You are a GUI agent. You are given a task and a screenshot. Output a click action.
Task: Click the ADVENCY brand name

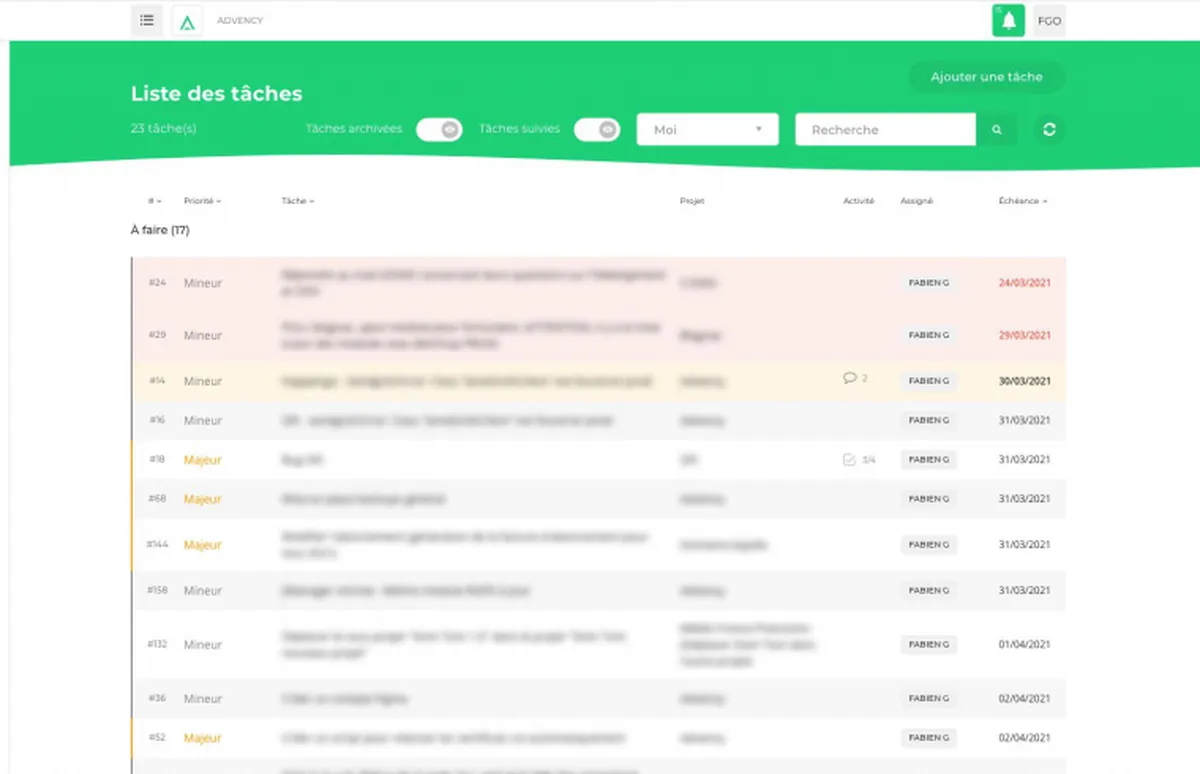(x=240, y=21)
